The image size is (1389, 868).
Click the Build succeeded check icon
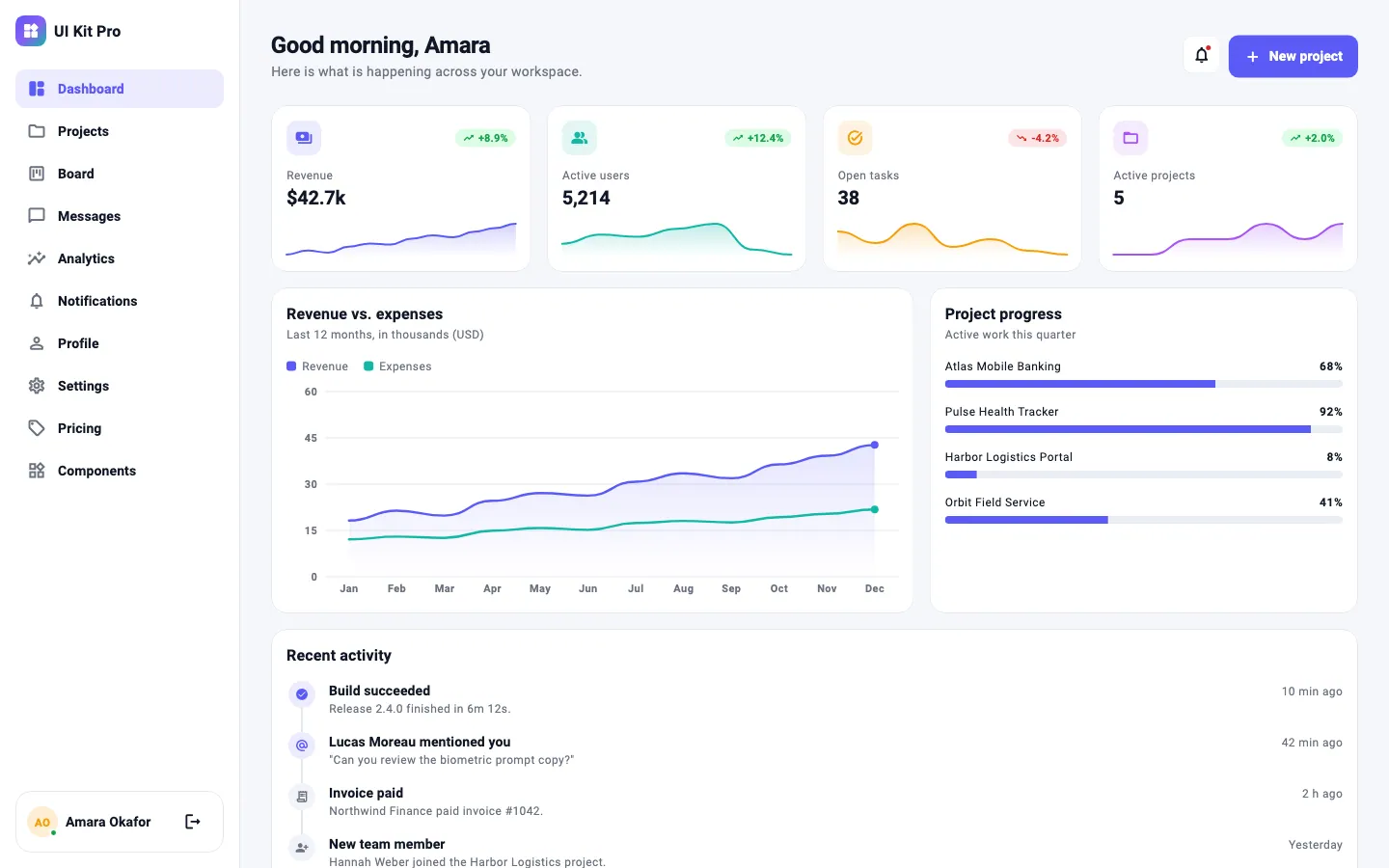click(x=302, y=694)
